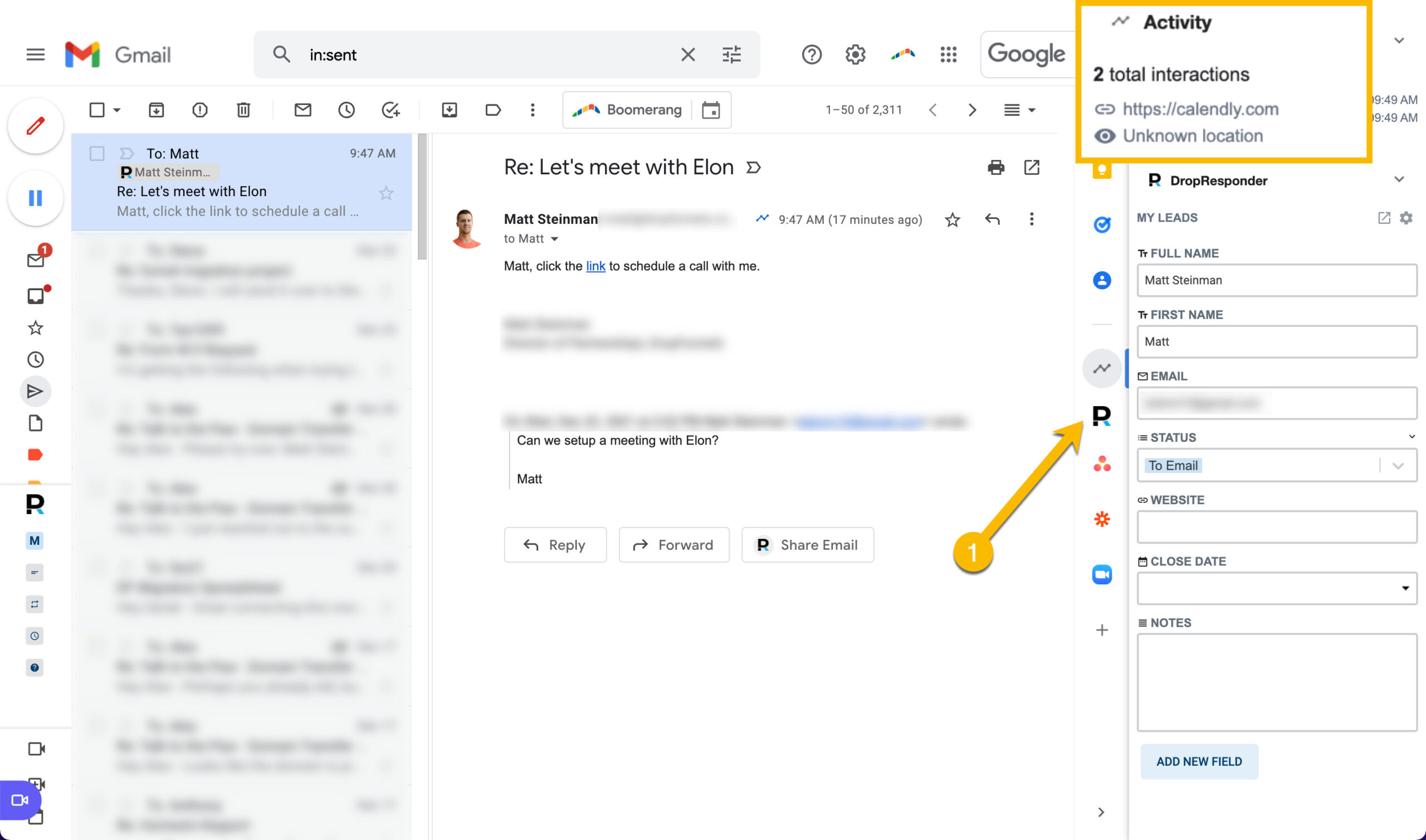Click the NOTES text area
The image size is (1426, 840).
[x=1277, y=683]
